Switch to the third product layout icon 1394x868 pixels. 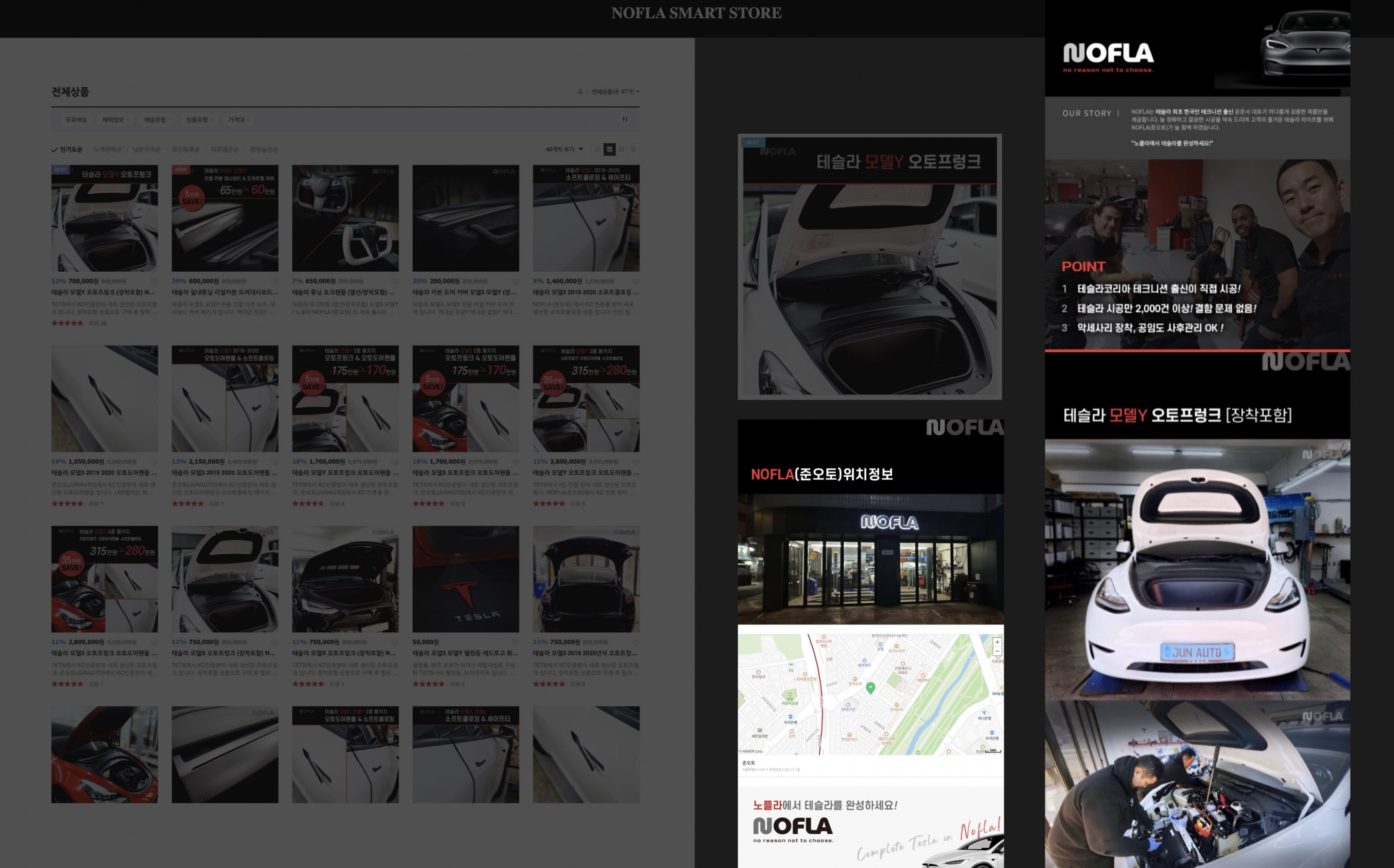[621, 149]
